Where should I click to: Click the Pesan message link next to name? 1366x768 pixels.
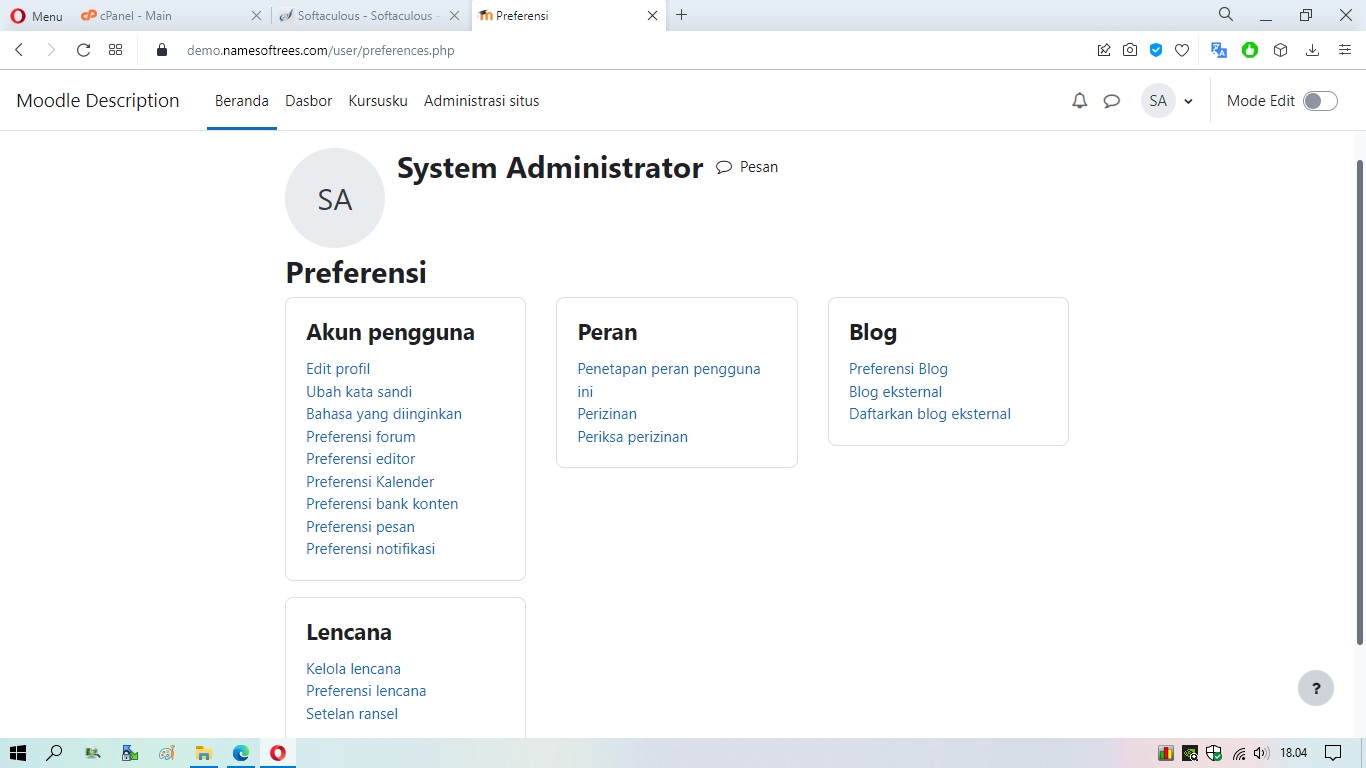coord(747,167)
